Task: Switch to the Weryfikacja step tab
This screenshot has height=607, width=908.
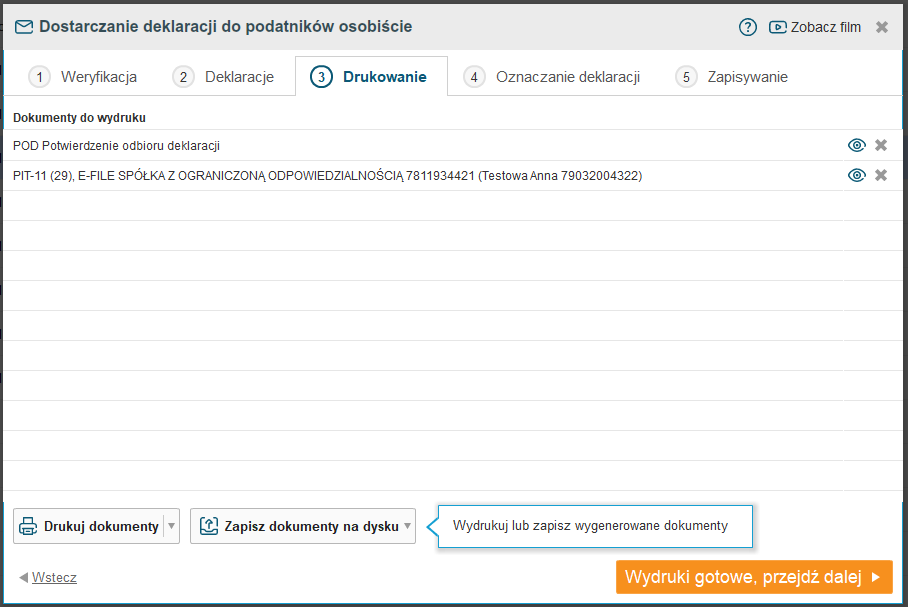Action: click(83, 77)
